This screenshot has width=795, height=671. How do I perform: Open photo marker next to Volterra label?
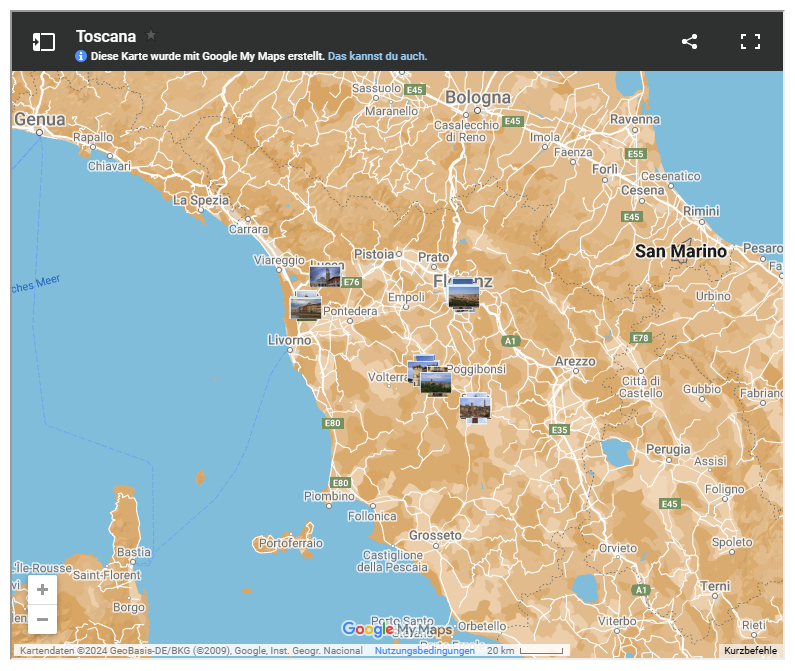pos(422,369)
